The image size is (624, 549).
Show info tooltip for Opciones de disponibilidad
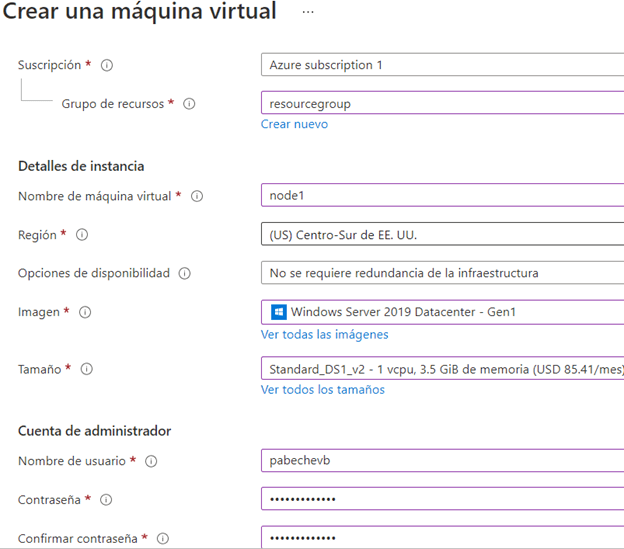pos(185,273)
